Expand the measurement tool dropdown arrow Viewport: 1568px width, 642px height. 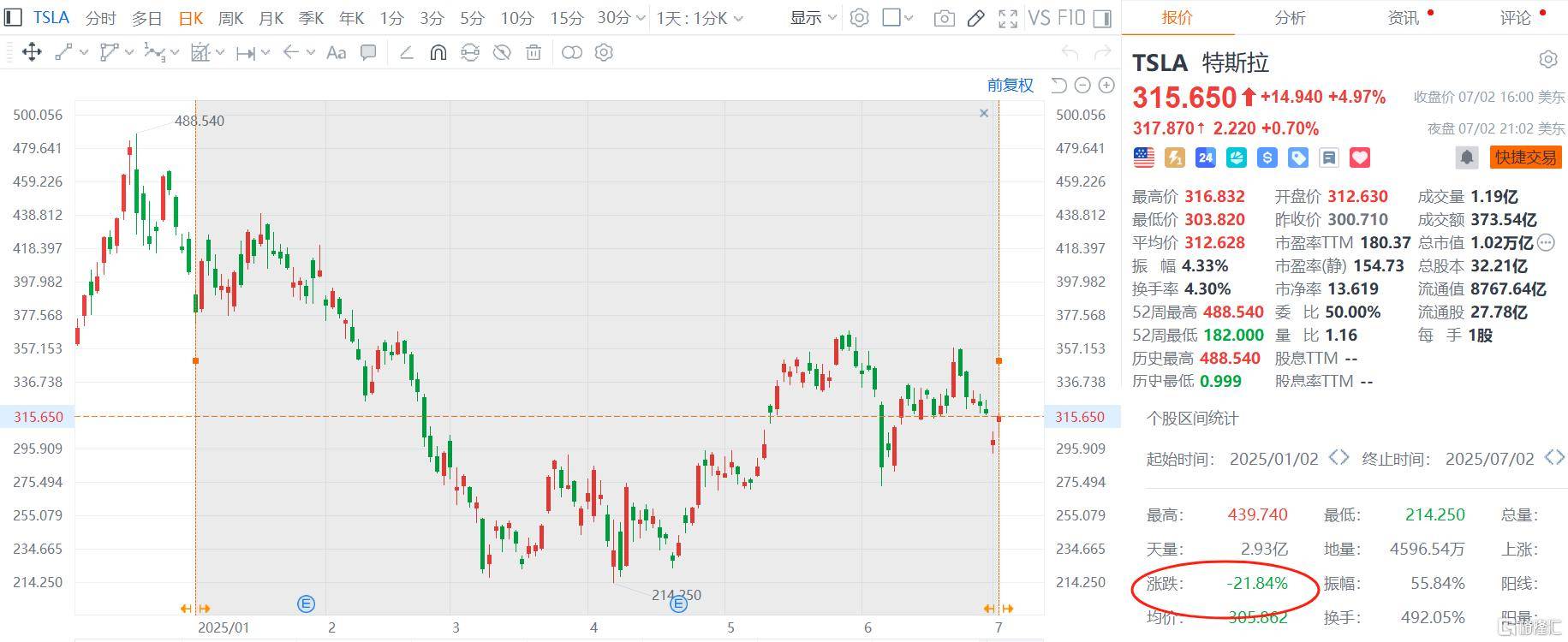tap(220, 53)
